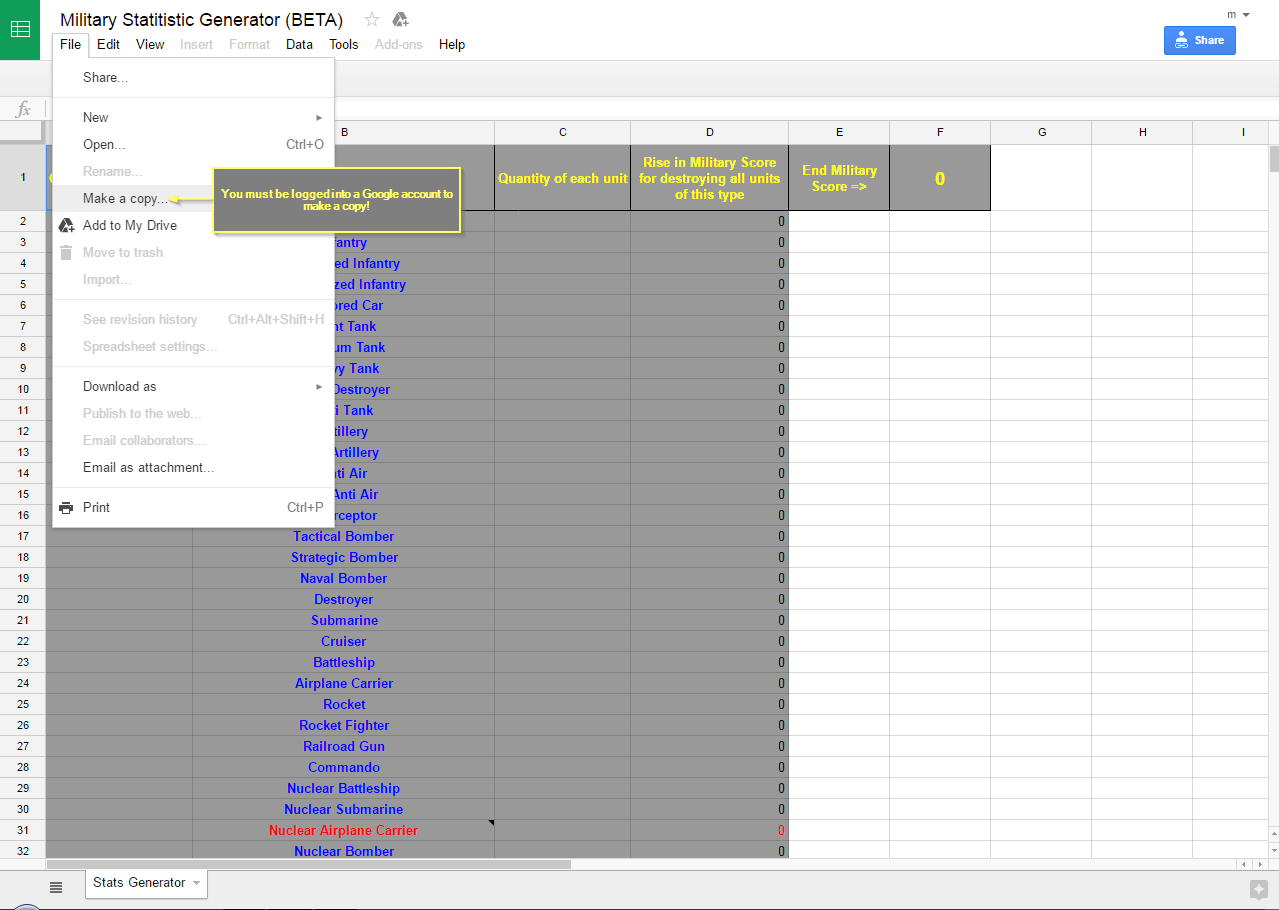Screen dimensions: 1279x910
Task: Click the Railroad Gun cell
Action: (x=344, y=747)
